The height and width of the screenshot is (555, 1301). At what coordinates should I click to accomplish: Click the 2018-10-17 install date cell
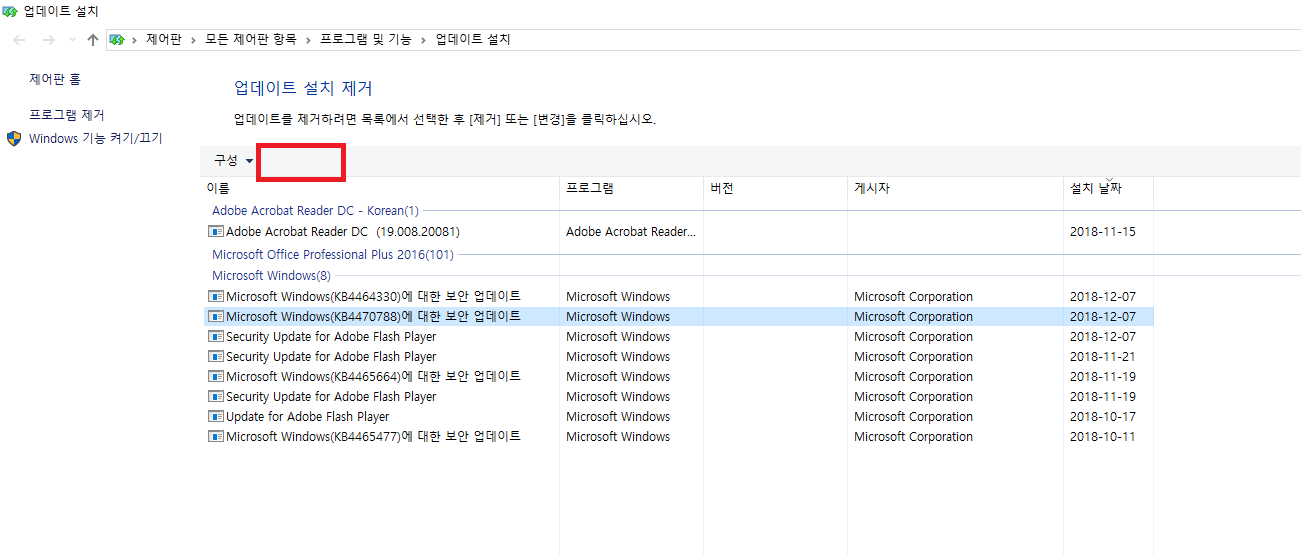click(x=1103, y=417)
